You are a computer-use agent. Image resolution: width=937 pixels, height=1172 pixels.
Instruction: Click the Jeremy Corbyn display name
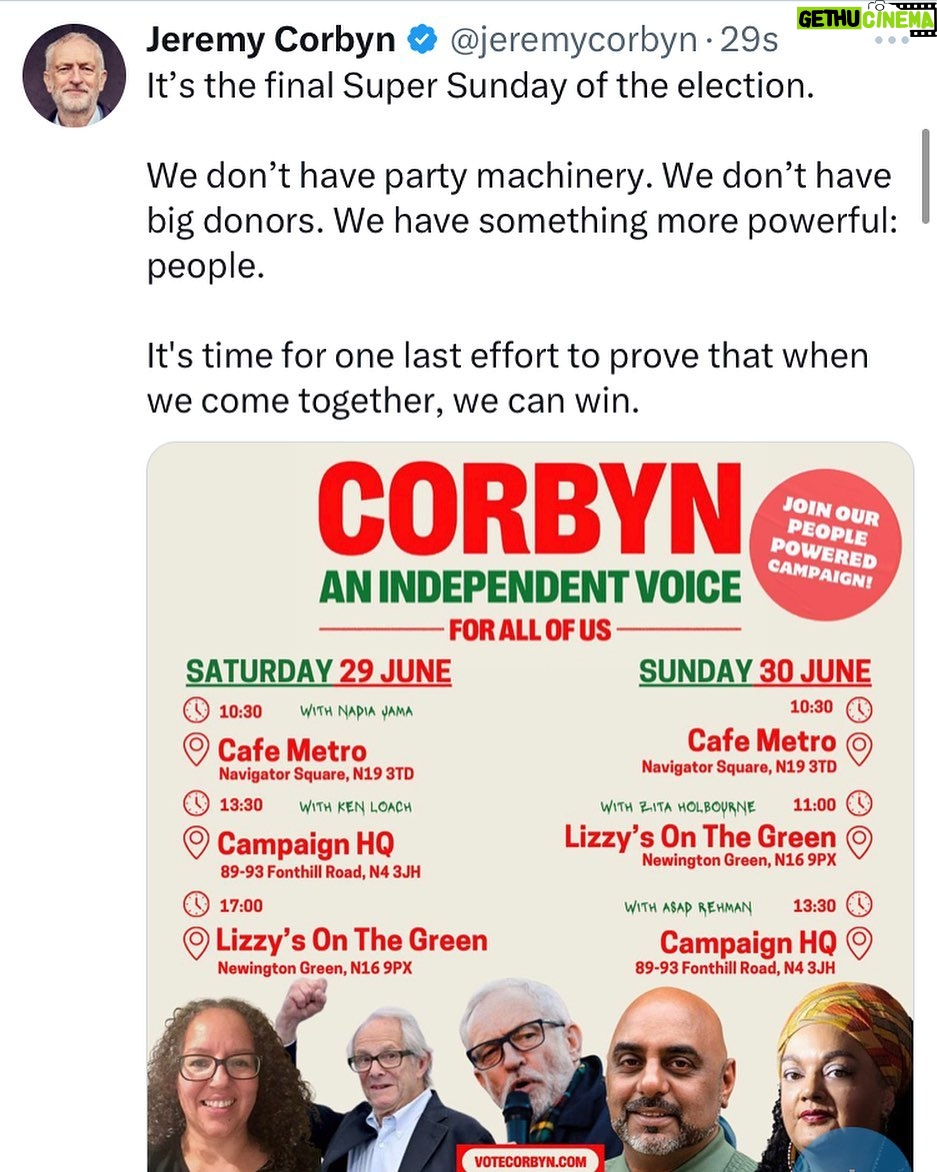(270, 41)
